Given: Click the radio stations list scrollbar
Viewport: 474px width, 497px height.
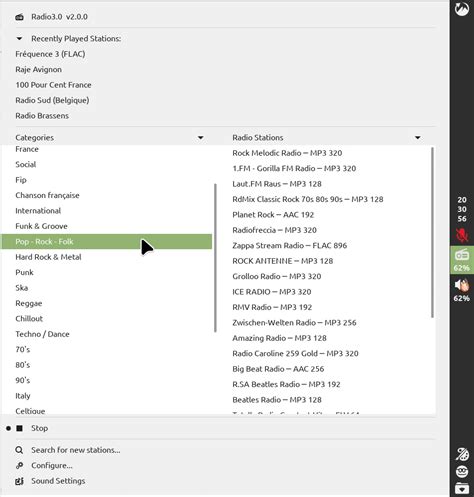Looking at the screenshot, I should pyautogui.click(x=432, y=232).
